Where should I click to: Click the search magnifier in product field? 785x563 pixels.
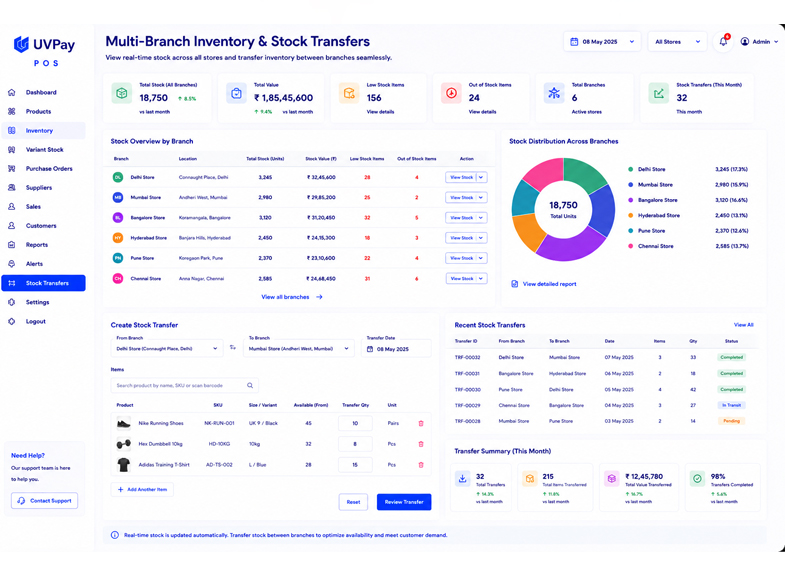250,385
